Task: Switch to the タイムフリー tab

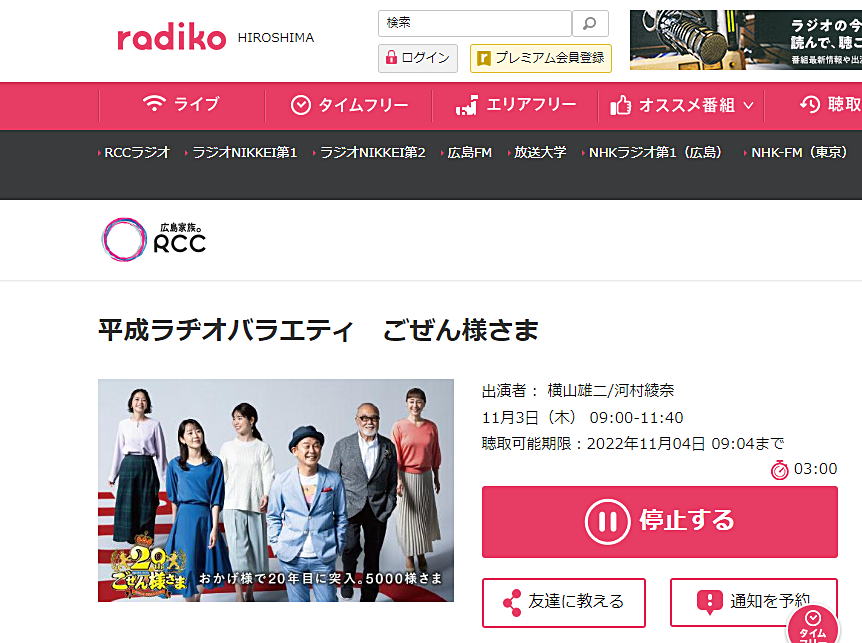Action: pyautogui.click(x=349, y=104)
